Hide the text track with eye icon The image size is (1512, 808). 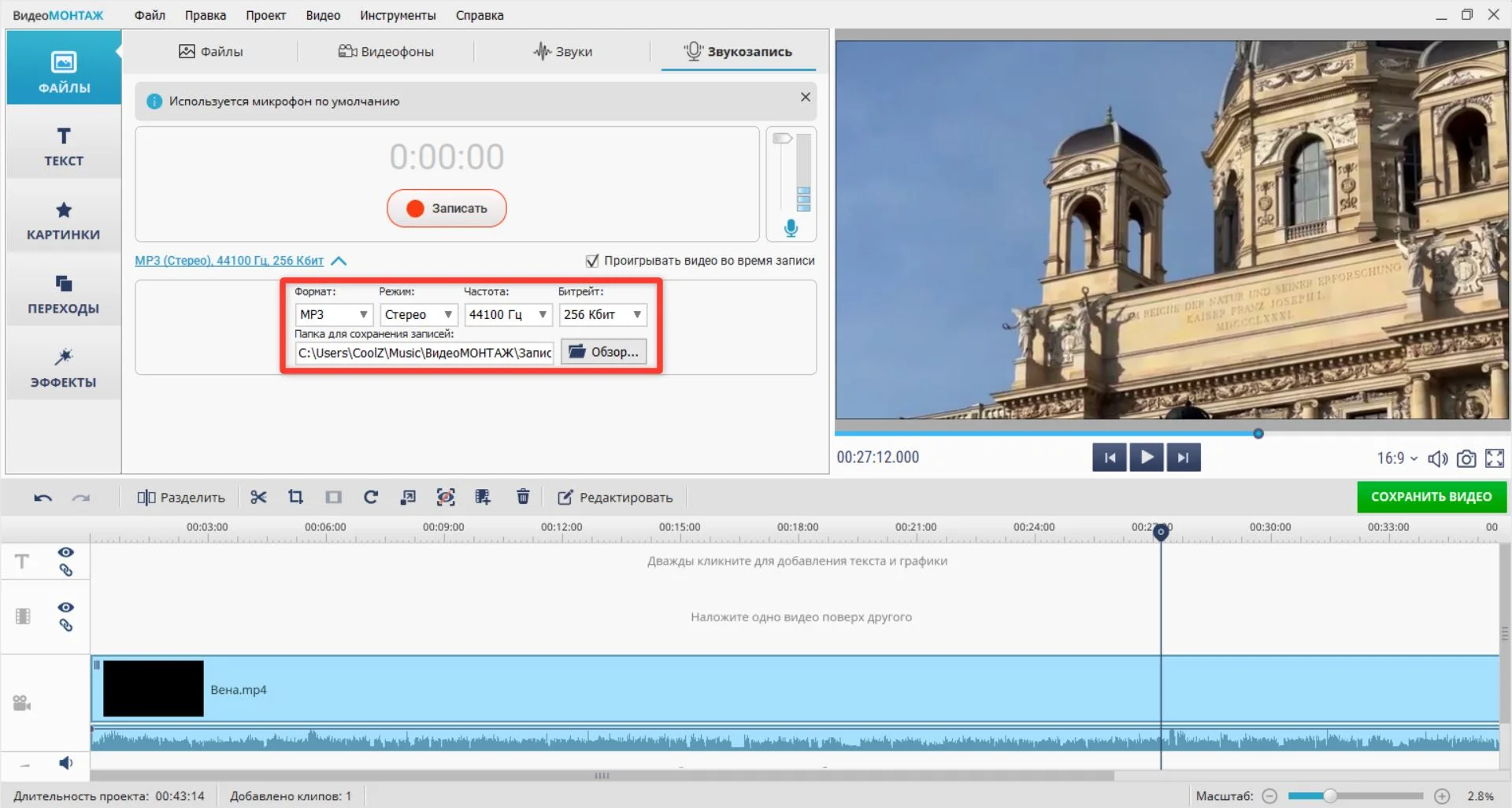[66, 552]
